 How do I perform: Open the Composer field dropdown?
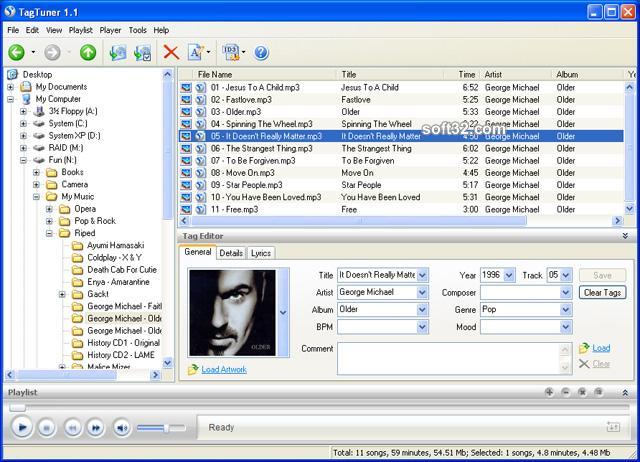(x=566, y=292)
